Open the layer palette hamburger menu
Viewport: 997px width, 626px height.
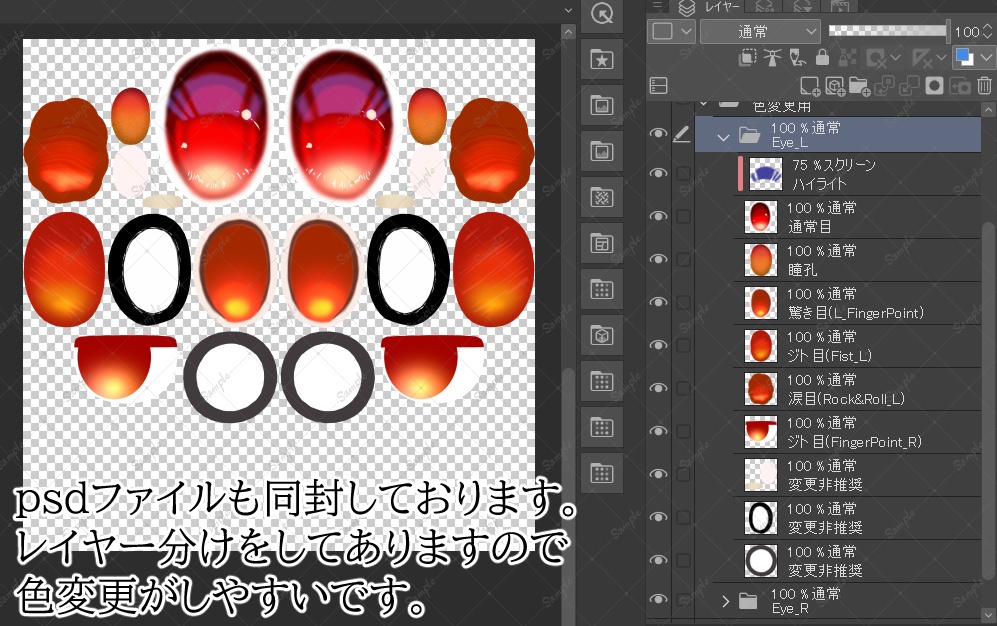pyautogui.click(x=657, y=7)
